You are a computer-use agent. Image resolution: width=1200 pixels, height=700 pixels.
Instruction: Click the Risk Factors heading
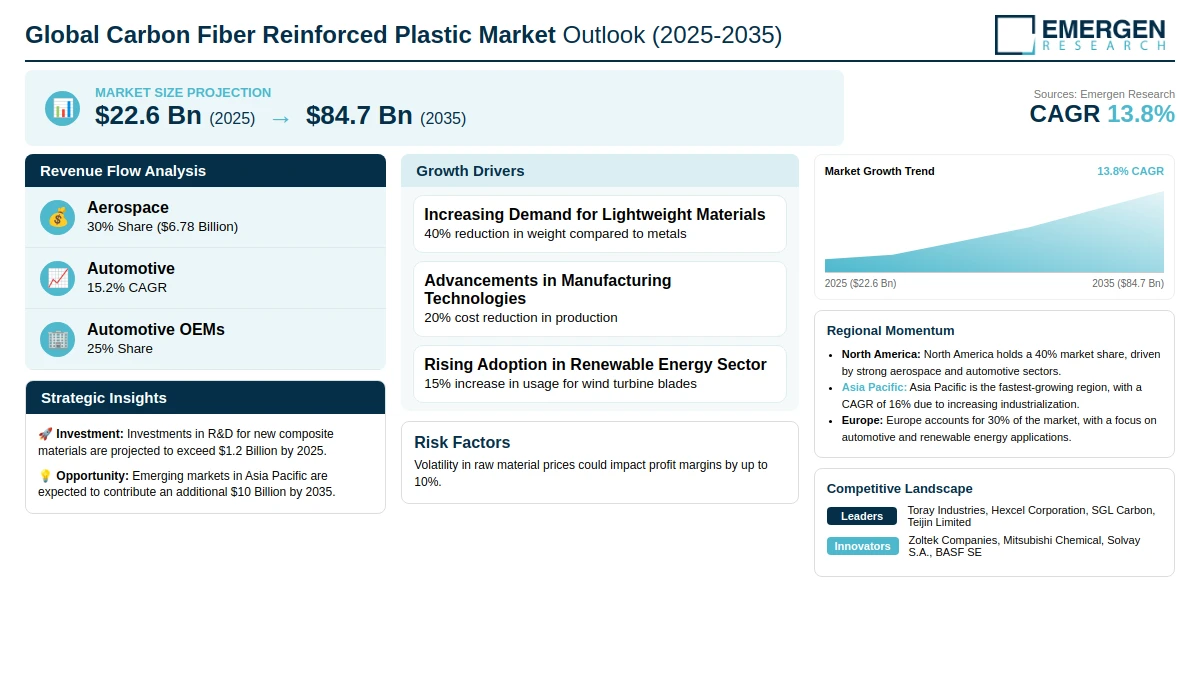462,443
